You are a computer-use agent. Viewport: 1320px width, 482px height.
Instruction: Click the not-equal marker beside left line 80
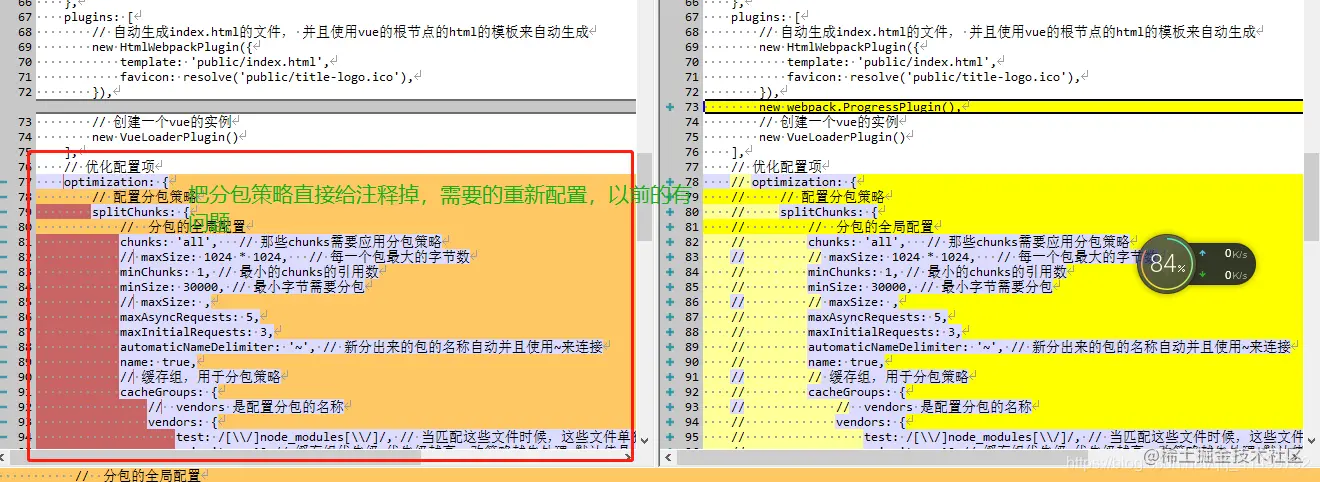[5, 227]
